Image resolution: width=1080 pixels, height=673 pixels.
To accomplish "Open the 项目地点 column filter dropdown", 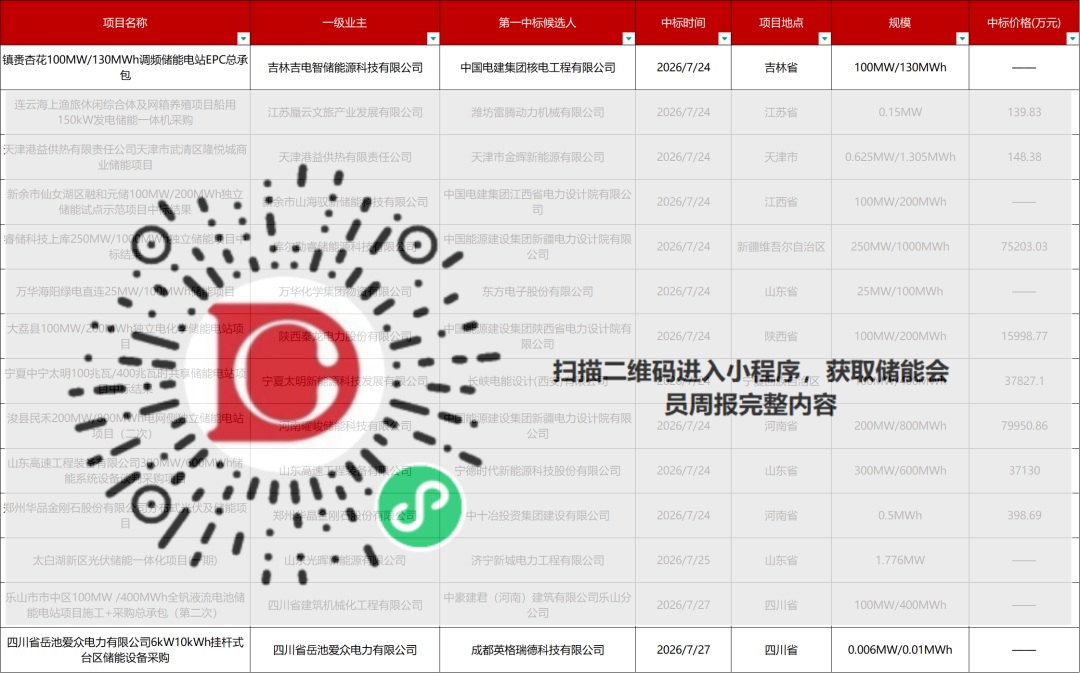I will [824, 39].
